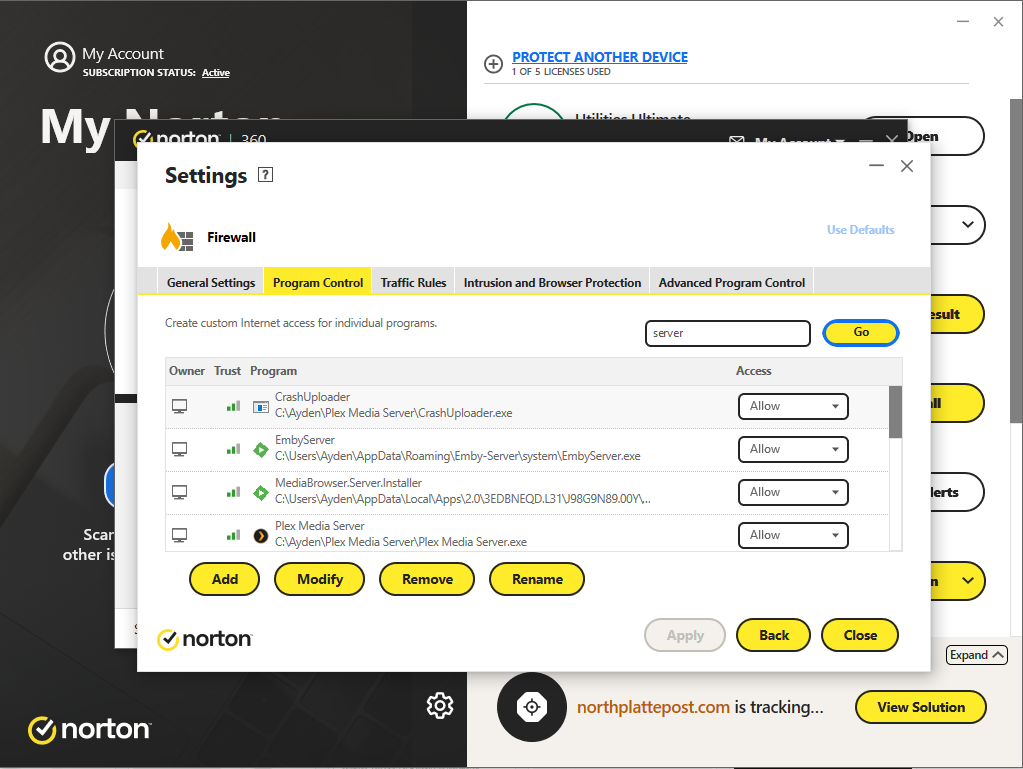Open the Settings help question mark icon
Image resolution: width=1023 pixels, height=769 pixels.
[x=266, y=175]
